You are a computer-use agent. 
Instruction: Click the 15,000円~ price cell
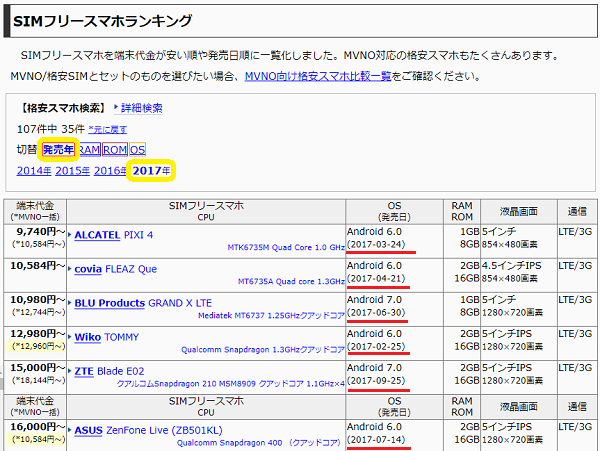35,377
